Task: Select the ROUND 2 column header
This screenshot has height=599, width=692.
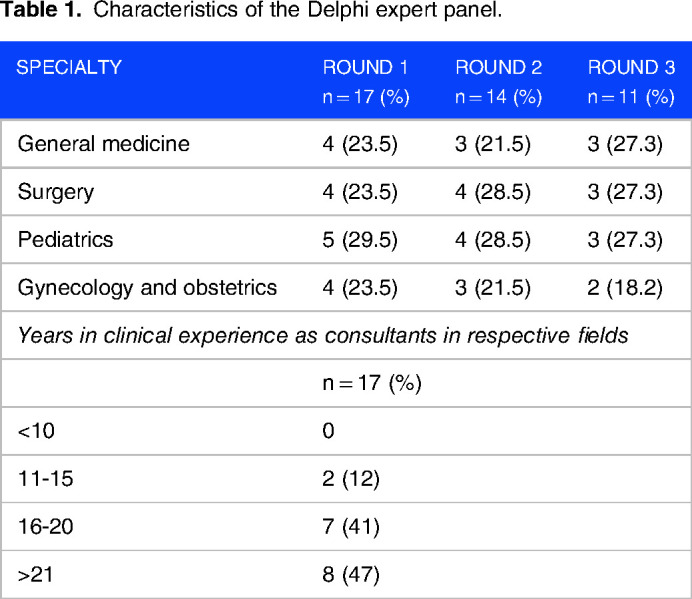Action: [x=498, y=69]
